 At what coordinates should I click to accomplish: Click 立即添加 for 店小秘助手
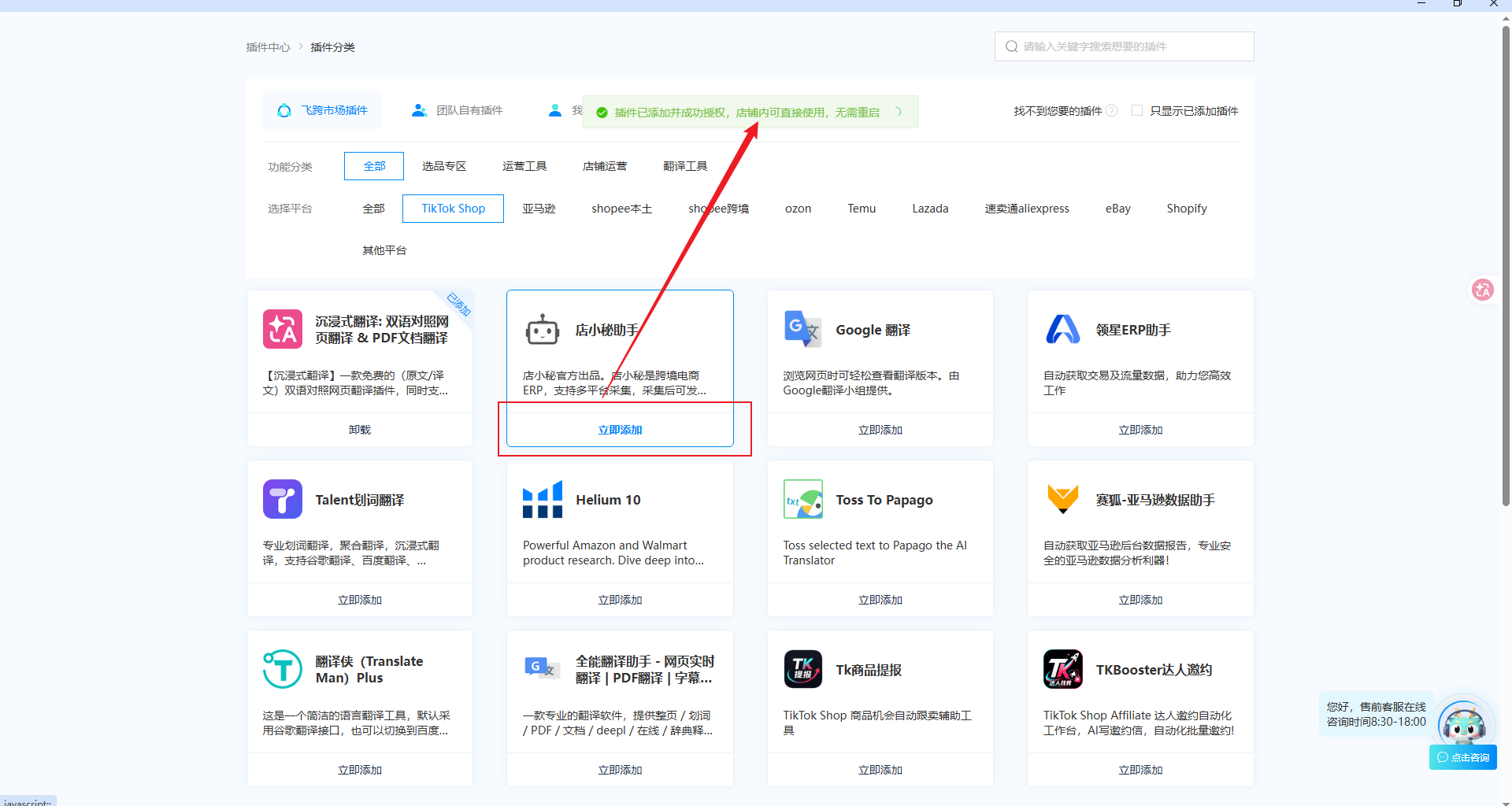[620, 430]
